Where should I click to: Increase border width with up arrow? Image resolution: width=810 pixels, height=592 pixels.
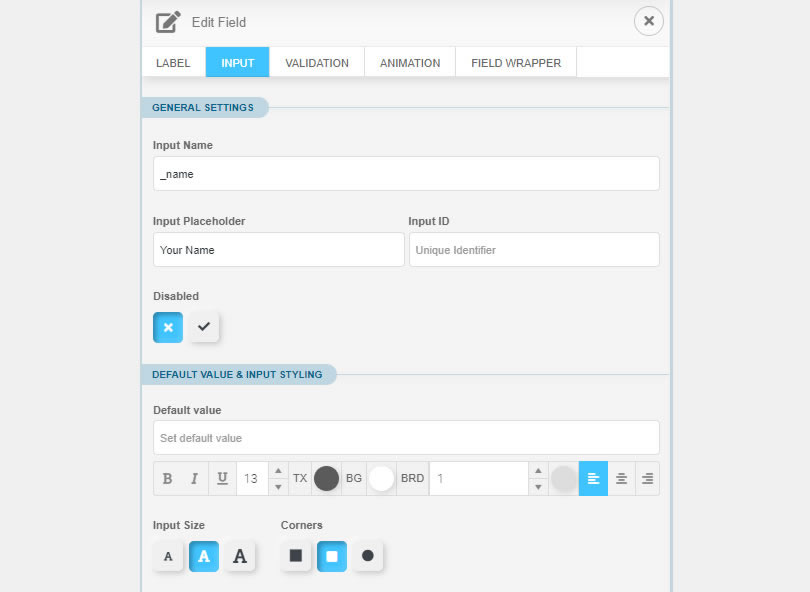point(538,471)
